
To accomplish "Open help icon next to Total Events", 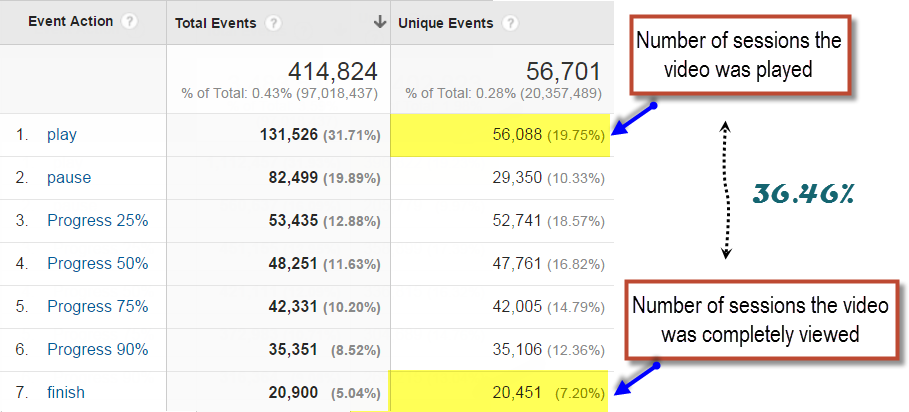I will (273, 23).
